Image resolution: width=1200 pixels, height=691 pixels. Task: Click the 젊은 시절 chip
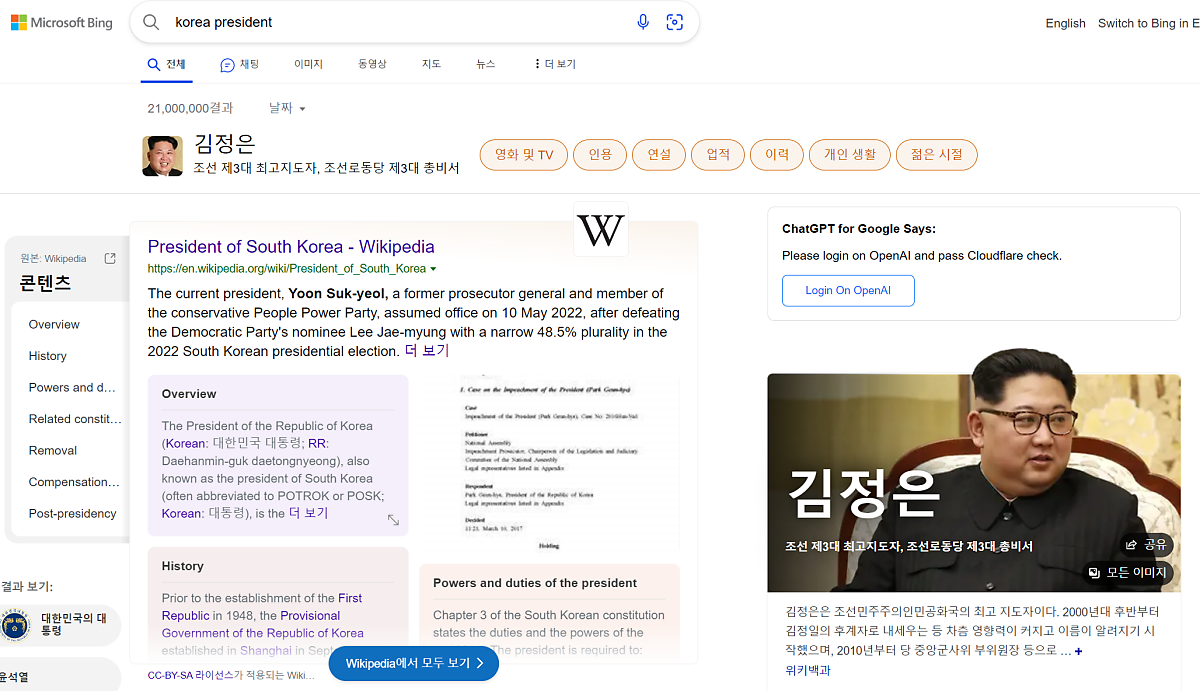click(937, 155)
